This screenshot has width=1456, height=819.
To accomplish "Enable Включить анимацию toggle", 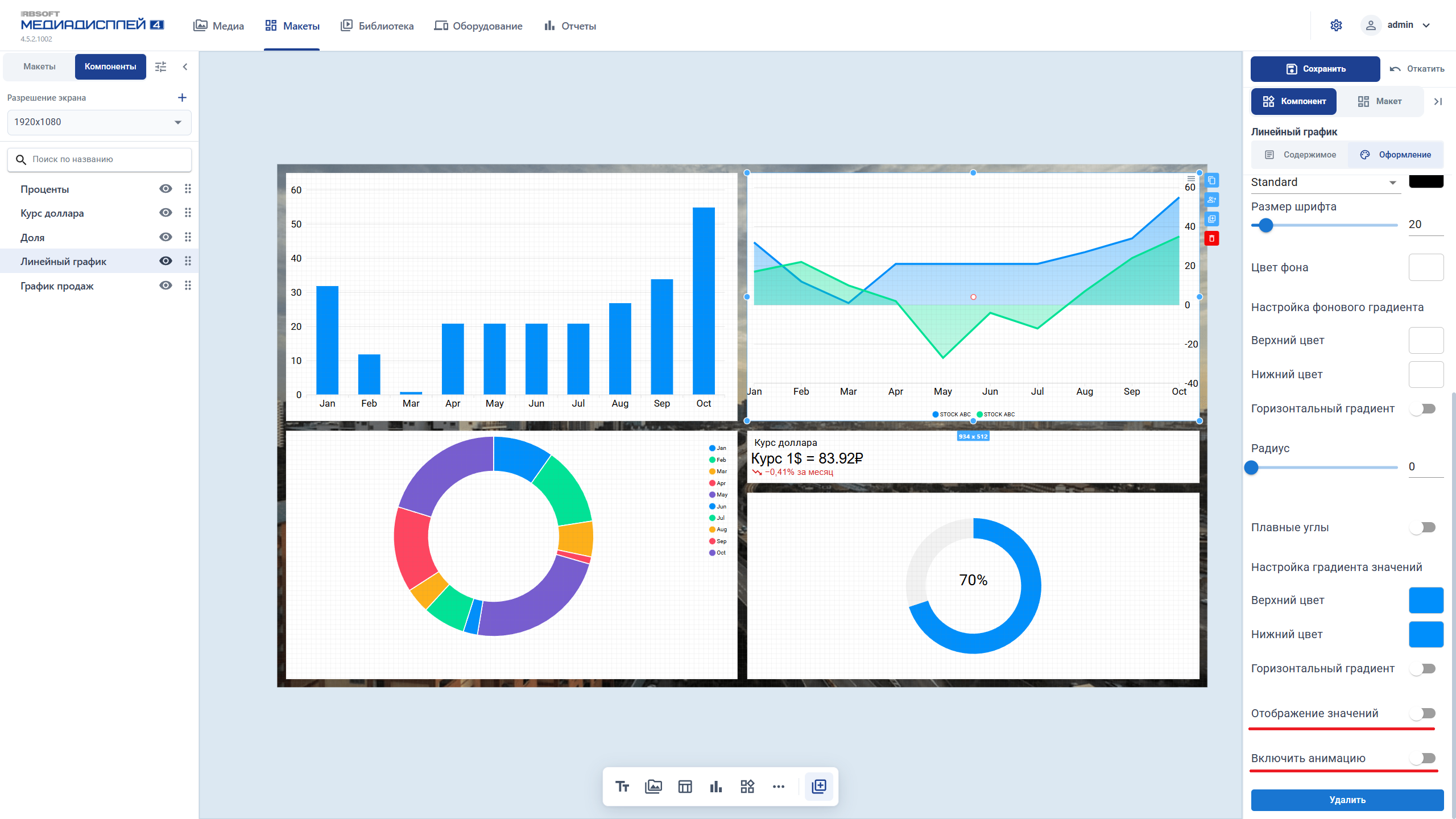I will 1424,758.
